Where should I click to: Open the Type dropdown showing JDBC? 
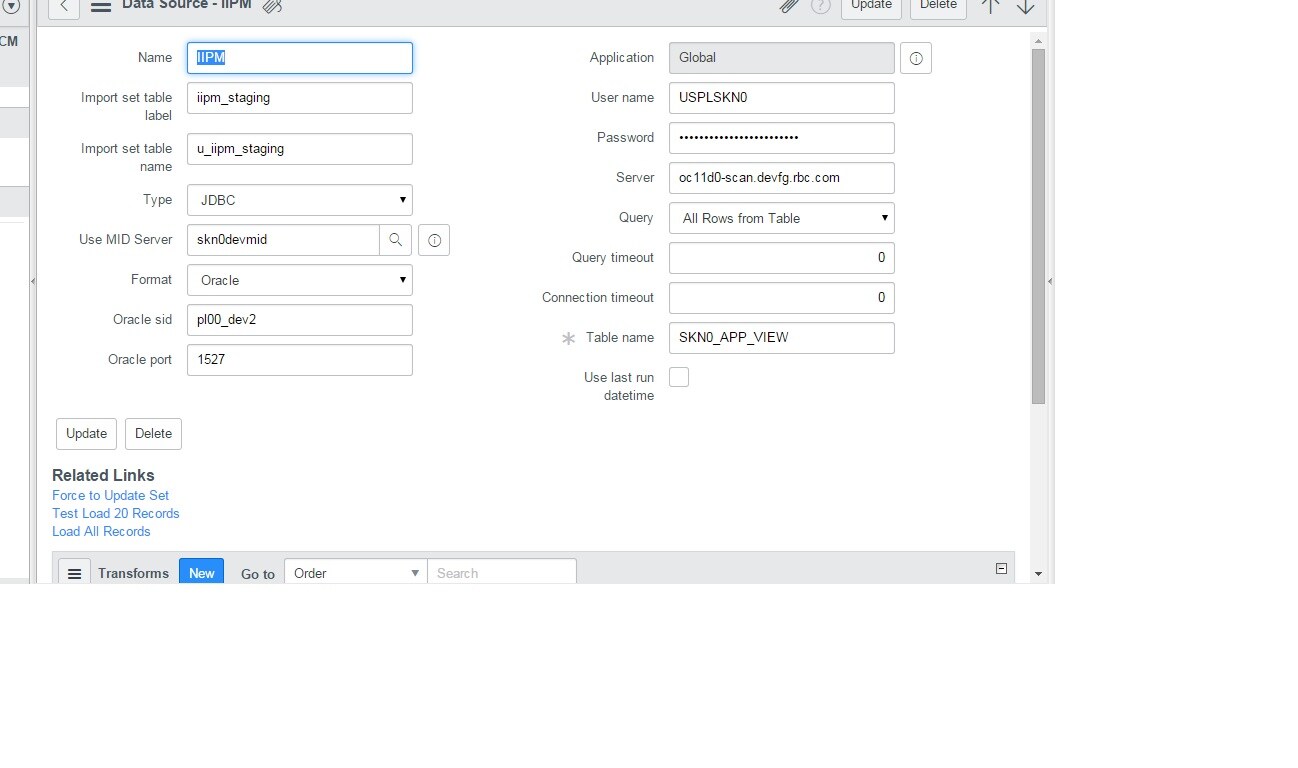300,200
